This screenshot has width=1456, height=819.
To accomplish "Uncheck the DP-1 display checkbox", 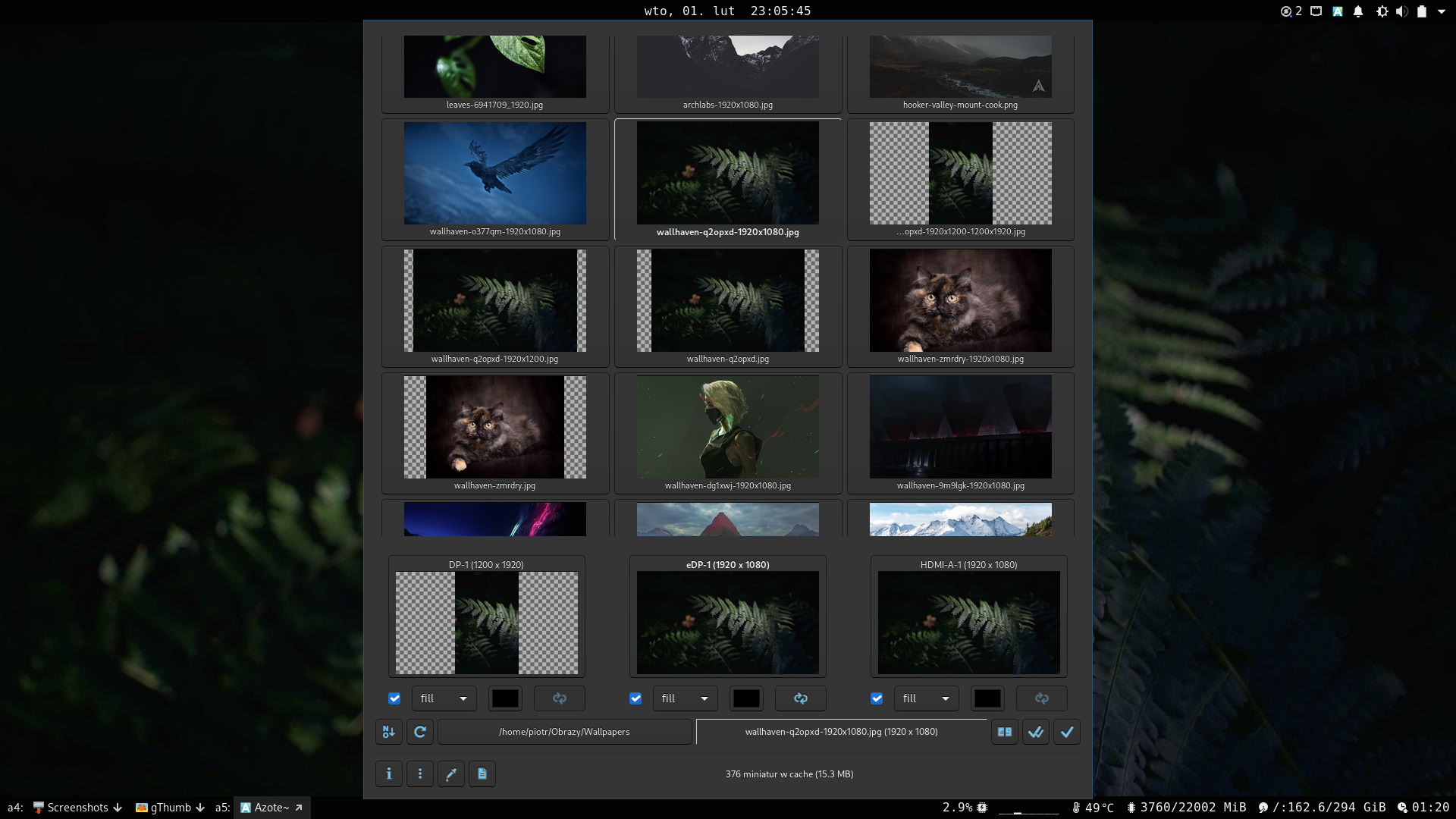I will [x=394, y=698].
